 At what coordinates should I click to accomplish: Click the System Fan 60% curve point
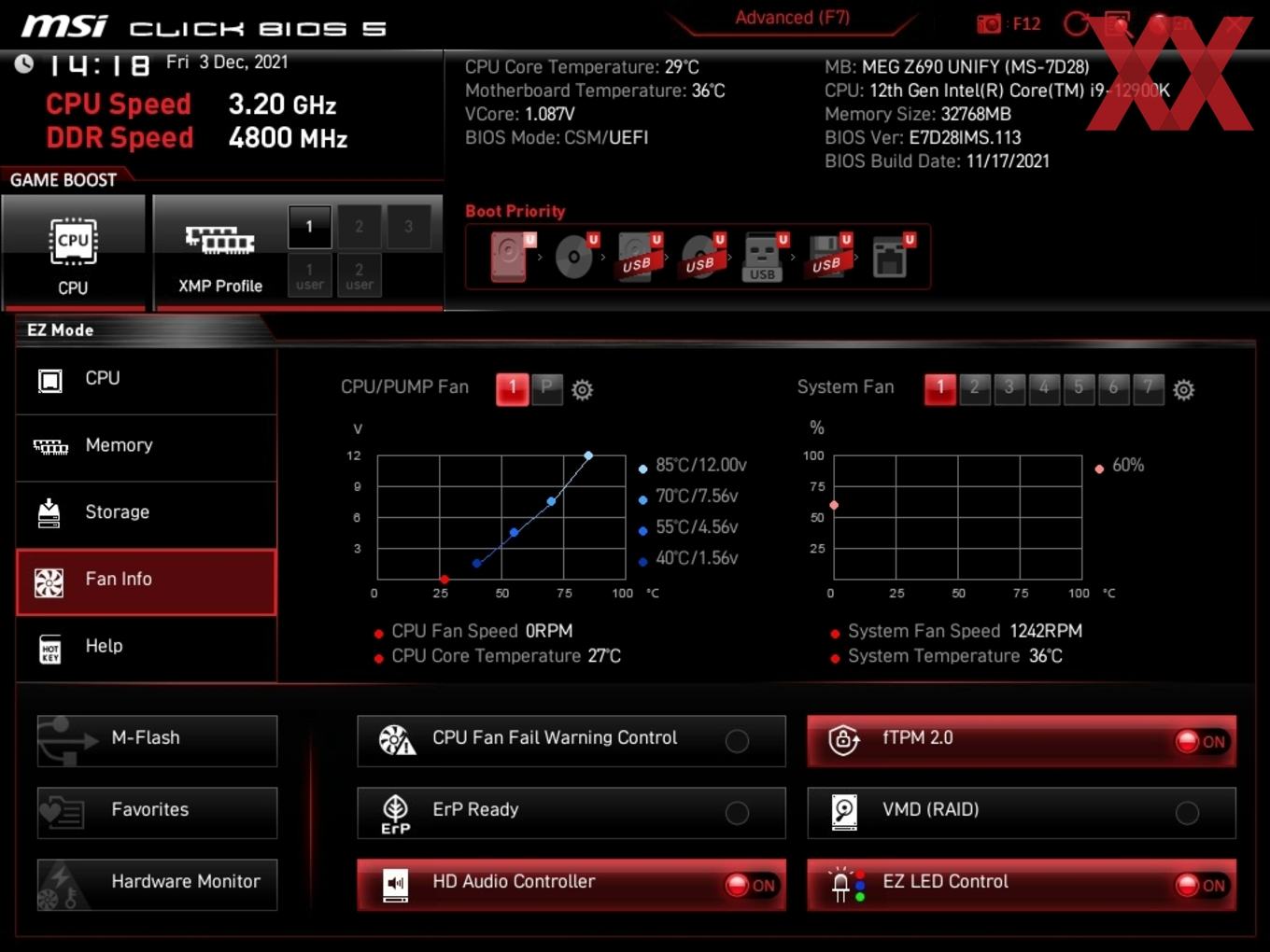coord(834,505)
